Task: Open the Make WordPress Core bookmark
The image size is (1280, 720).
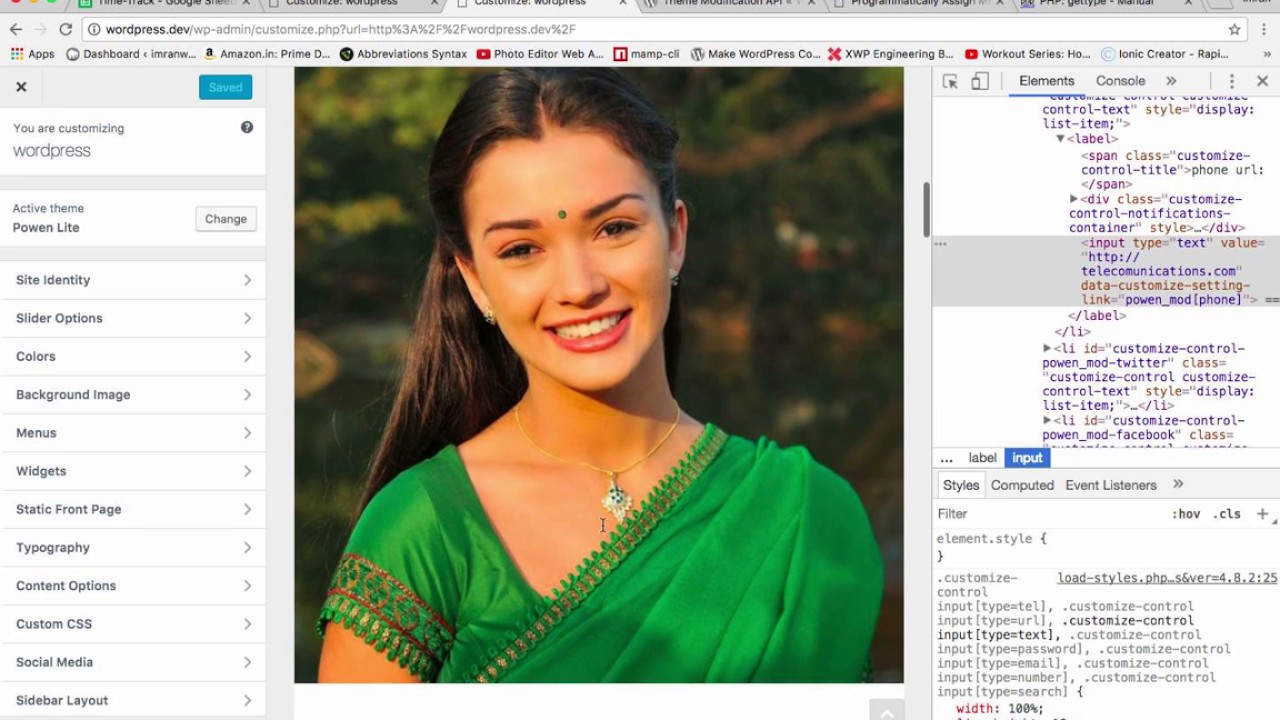Action: pyautogui.click(x=755, y=54)
